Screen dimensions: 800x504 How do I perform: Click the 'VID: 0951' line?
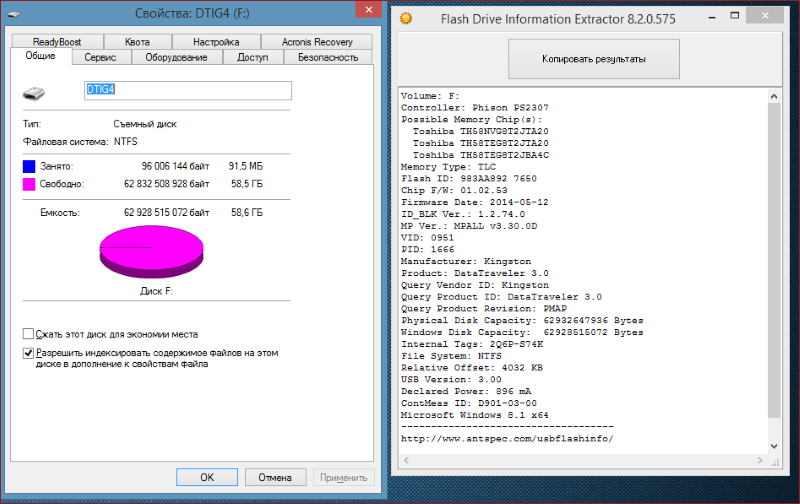(x=427, y=238)
